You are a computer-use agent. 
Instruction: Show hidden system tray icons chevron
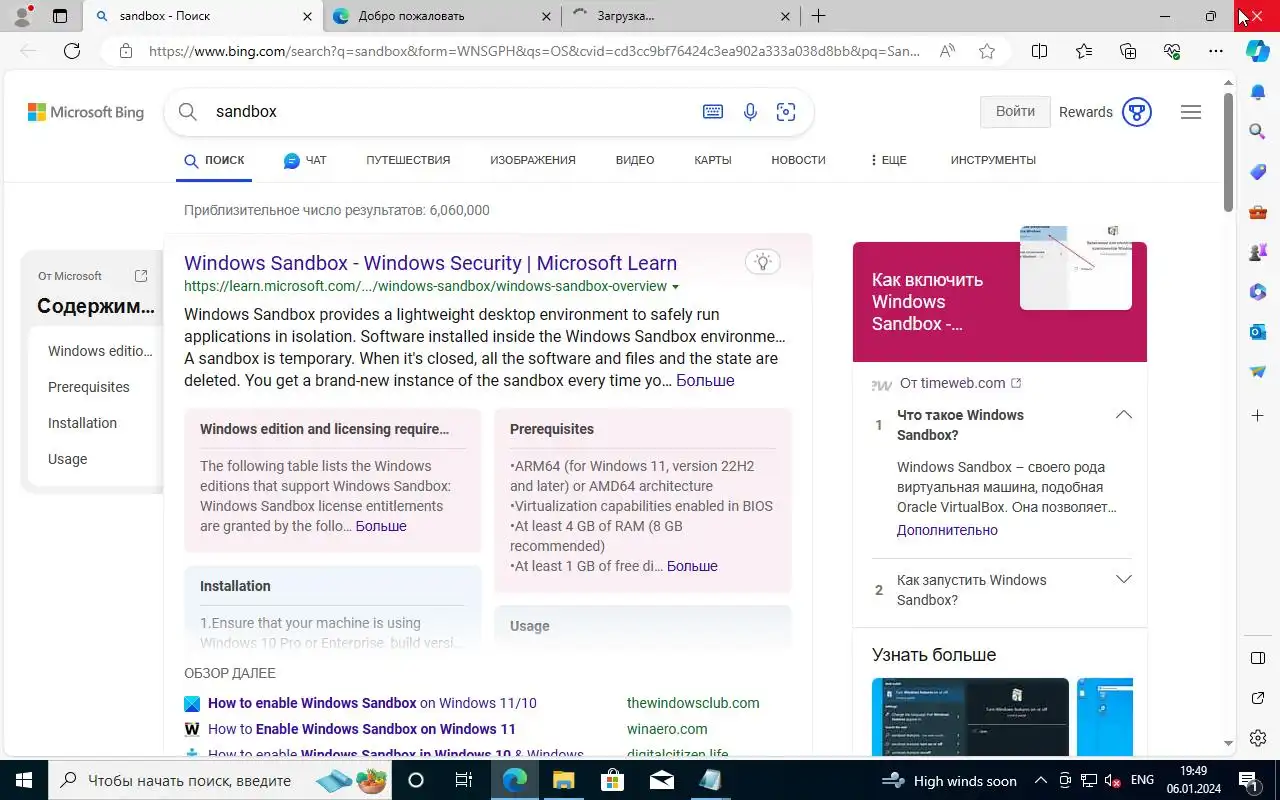click(1040, 781)
